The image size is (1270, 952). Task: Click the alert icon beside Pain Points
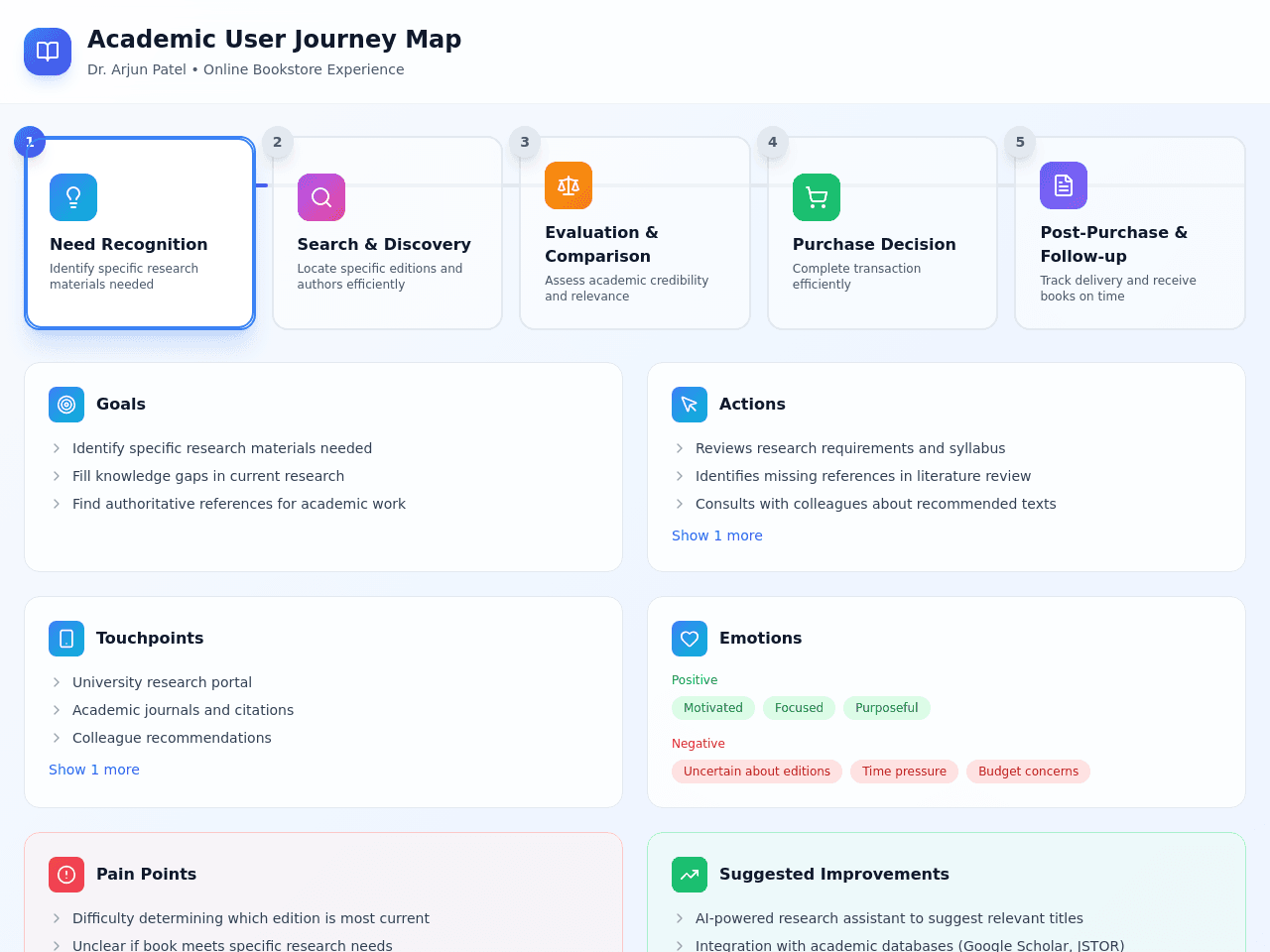[x=66, y=875]
